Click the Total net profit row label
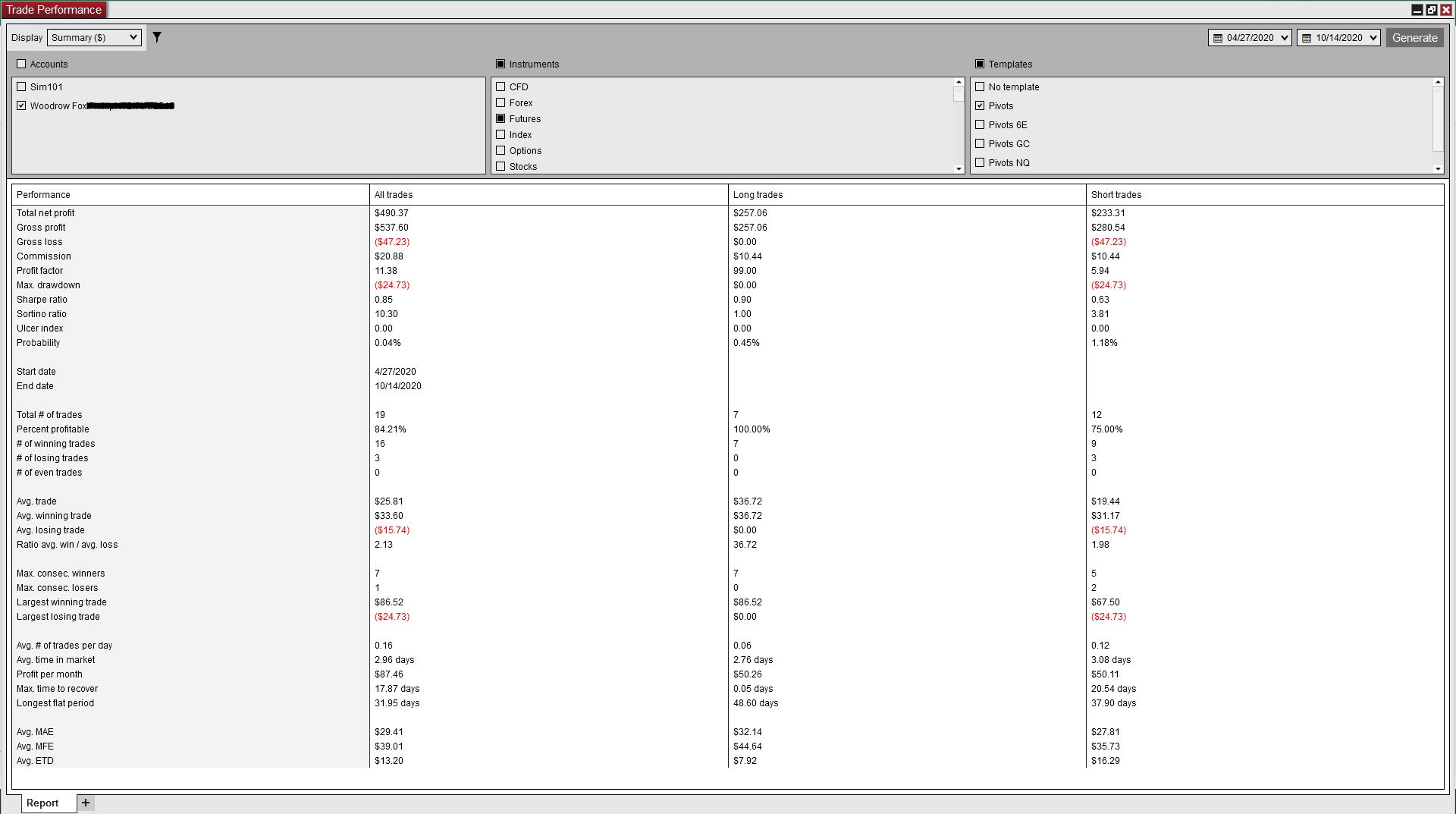The width and height of the screenshot is (1456, 814). click(x=45, y=213)
